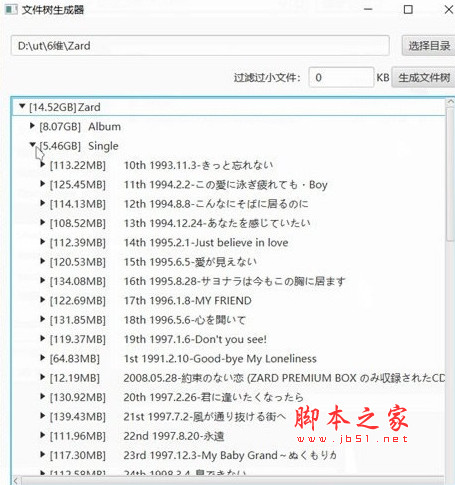Expand the 23rd My Baby Grand arrow
The width and height of the screenshot is (455, 485).
[42, 454]
